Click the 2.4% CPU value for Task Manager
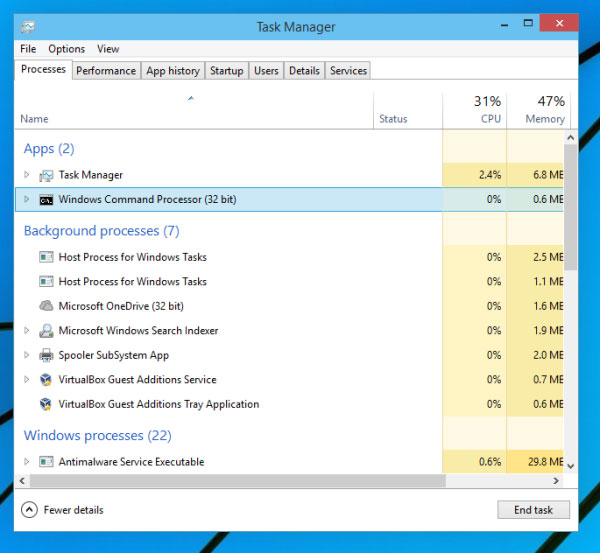Viewport: 600px width, 553px height. coord(490,175)
